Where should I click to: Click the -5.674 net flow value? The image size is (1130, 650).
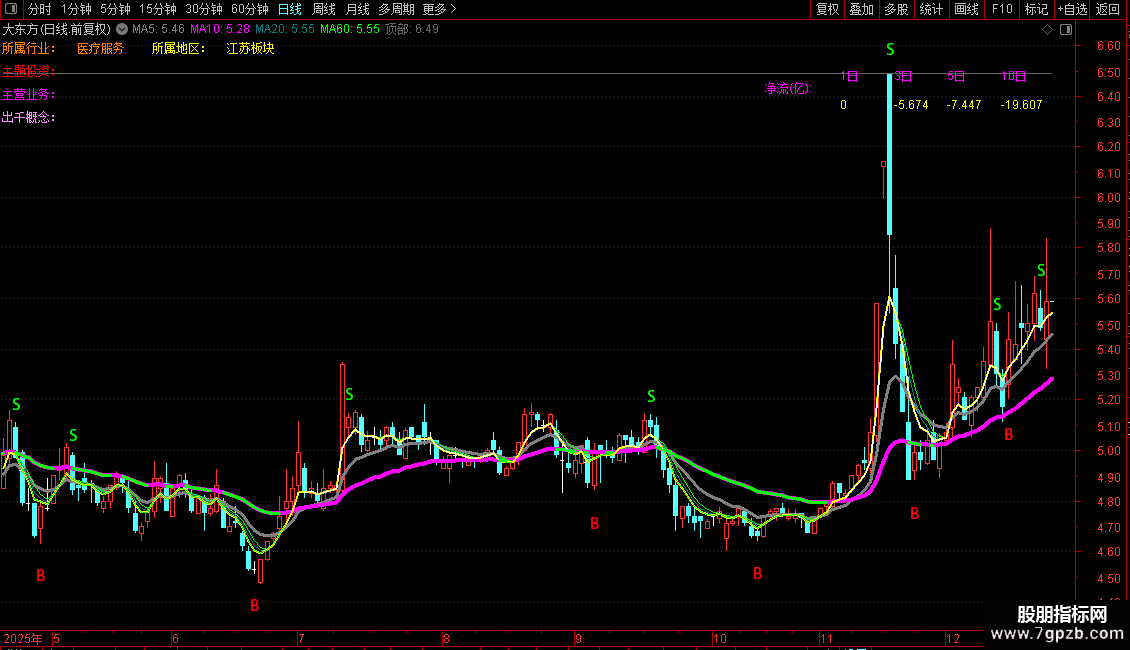tap(911, 105)
